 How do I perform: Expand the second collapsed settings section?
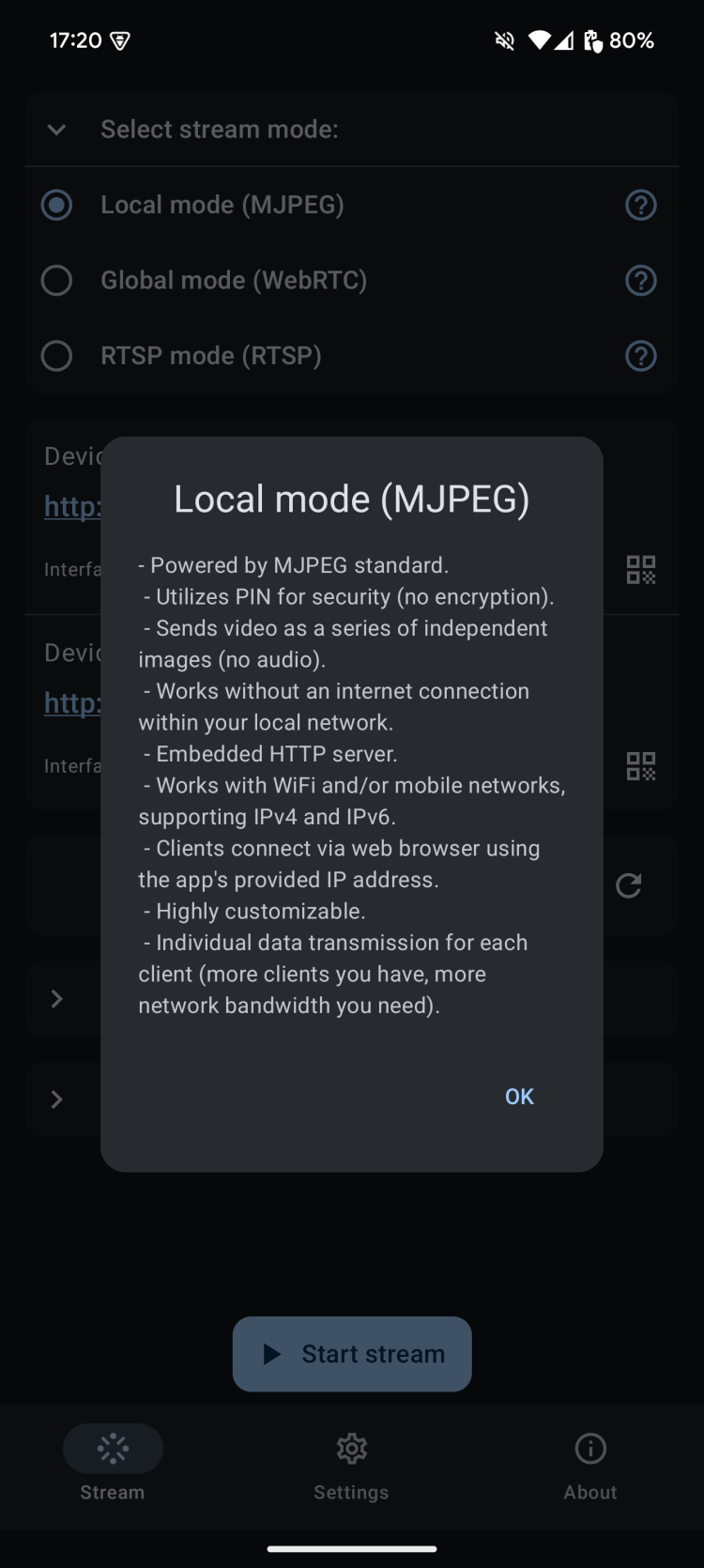click(x=56, y=1099)
